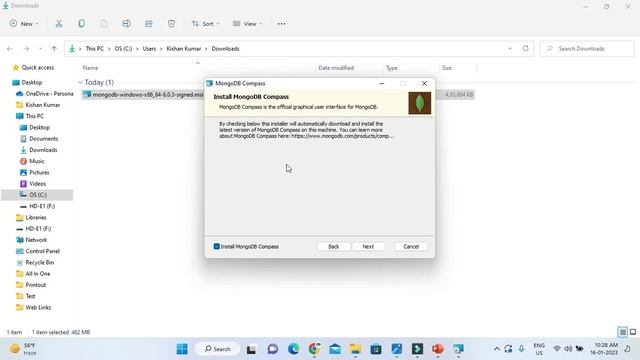640x360 pixels.
Task: Click the Rename icon in Explorer toolbar
Action: coord(127,24)
